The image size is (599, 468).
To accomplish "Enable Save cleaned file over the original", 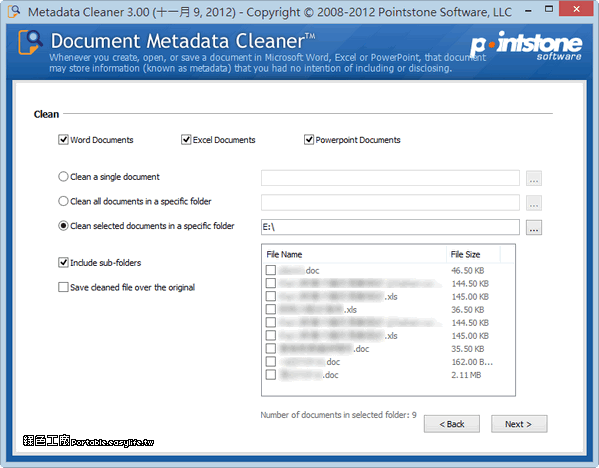I will 63,287.
